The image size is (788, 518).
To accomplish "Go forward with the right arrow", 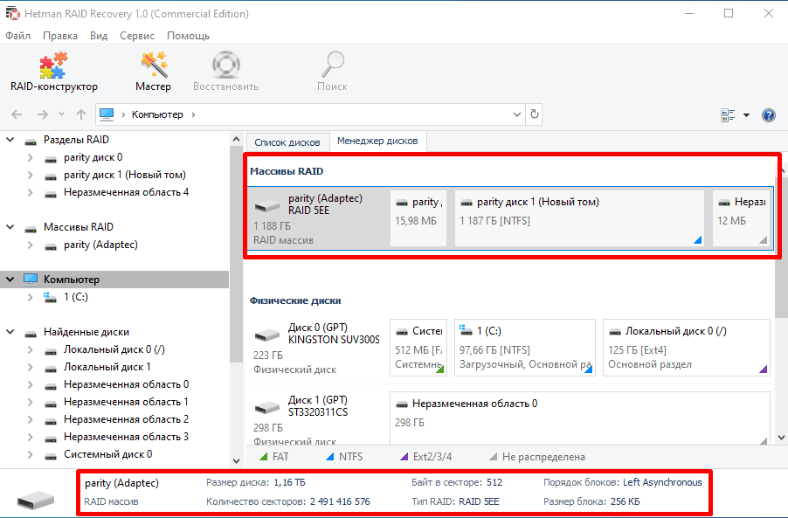I will tap(43, 115).
